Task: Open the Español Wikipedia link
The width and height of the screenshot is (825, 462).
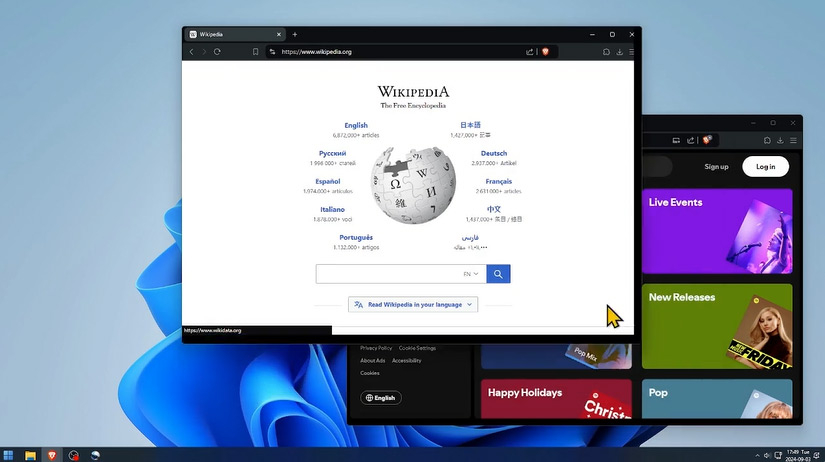Action: tap(328, 181)
